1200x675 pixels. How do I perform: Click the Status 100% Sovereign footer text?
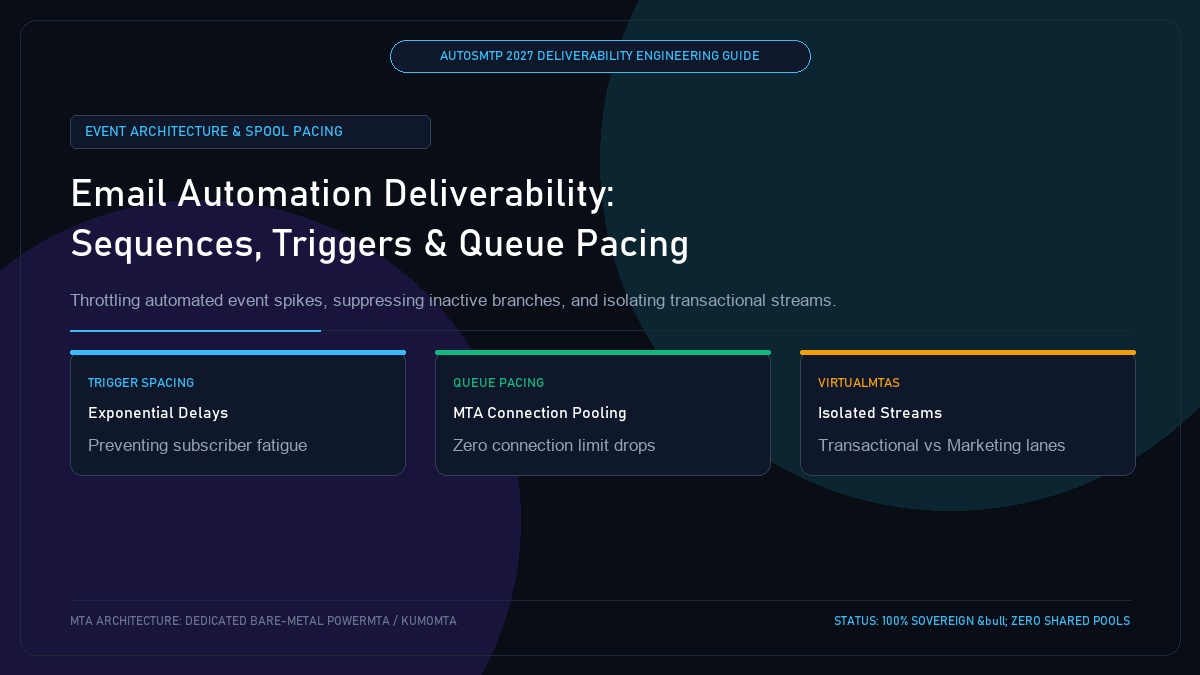click(x=982, y=621)
